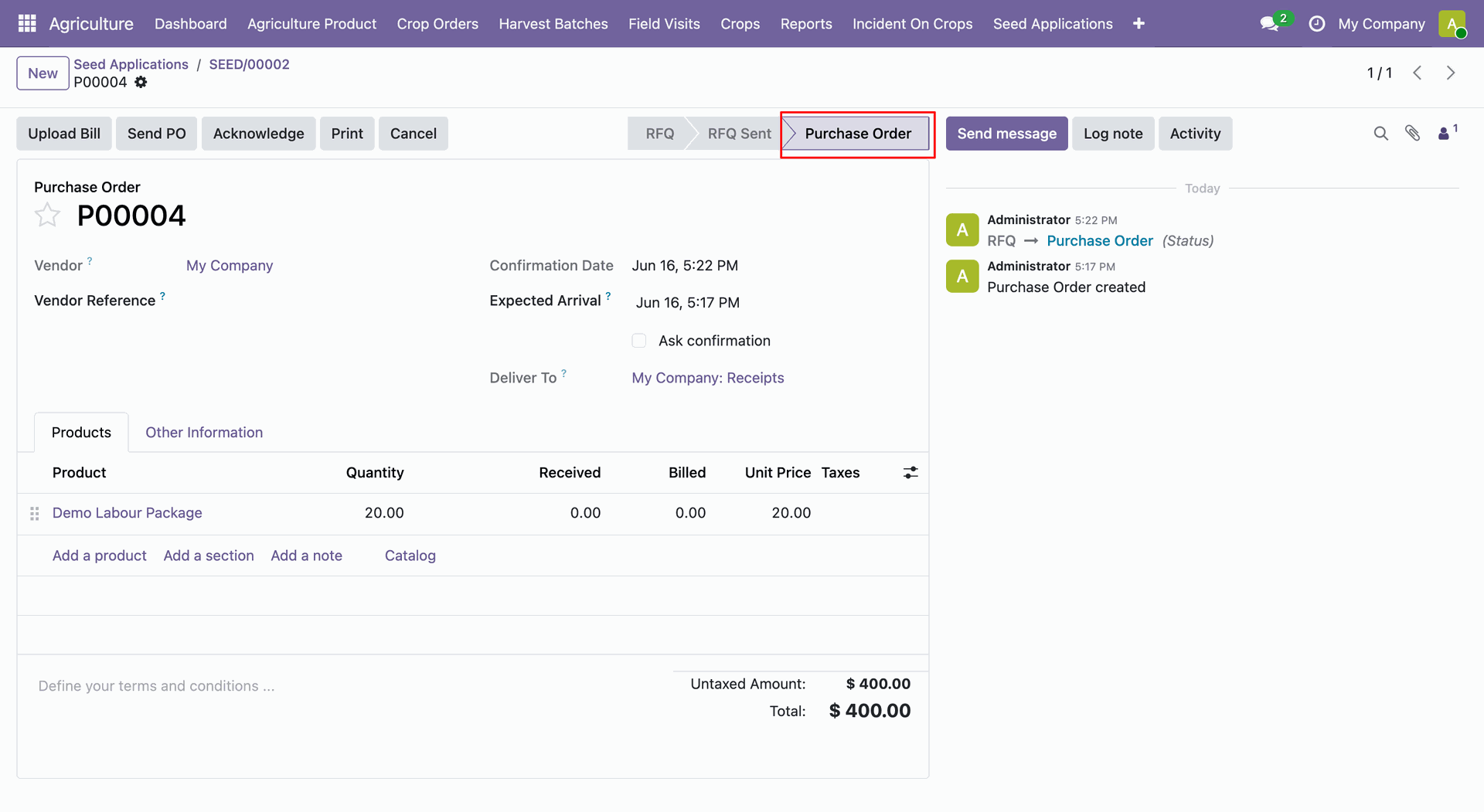
Task: Click the Expected Arrival date field
Action: 688,303
